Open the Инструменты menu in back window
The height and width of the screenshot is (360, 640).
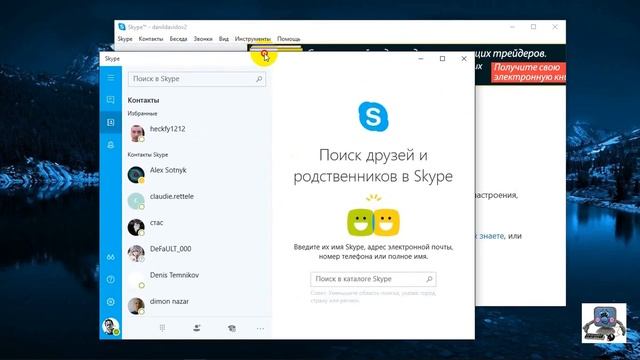pyautogui.click(x=253, y=39)
